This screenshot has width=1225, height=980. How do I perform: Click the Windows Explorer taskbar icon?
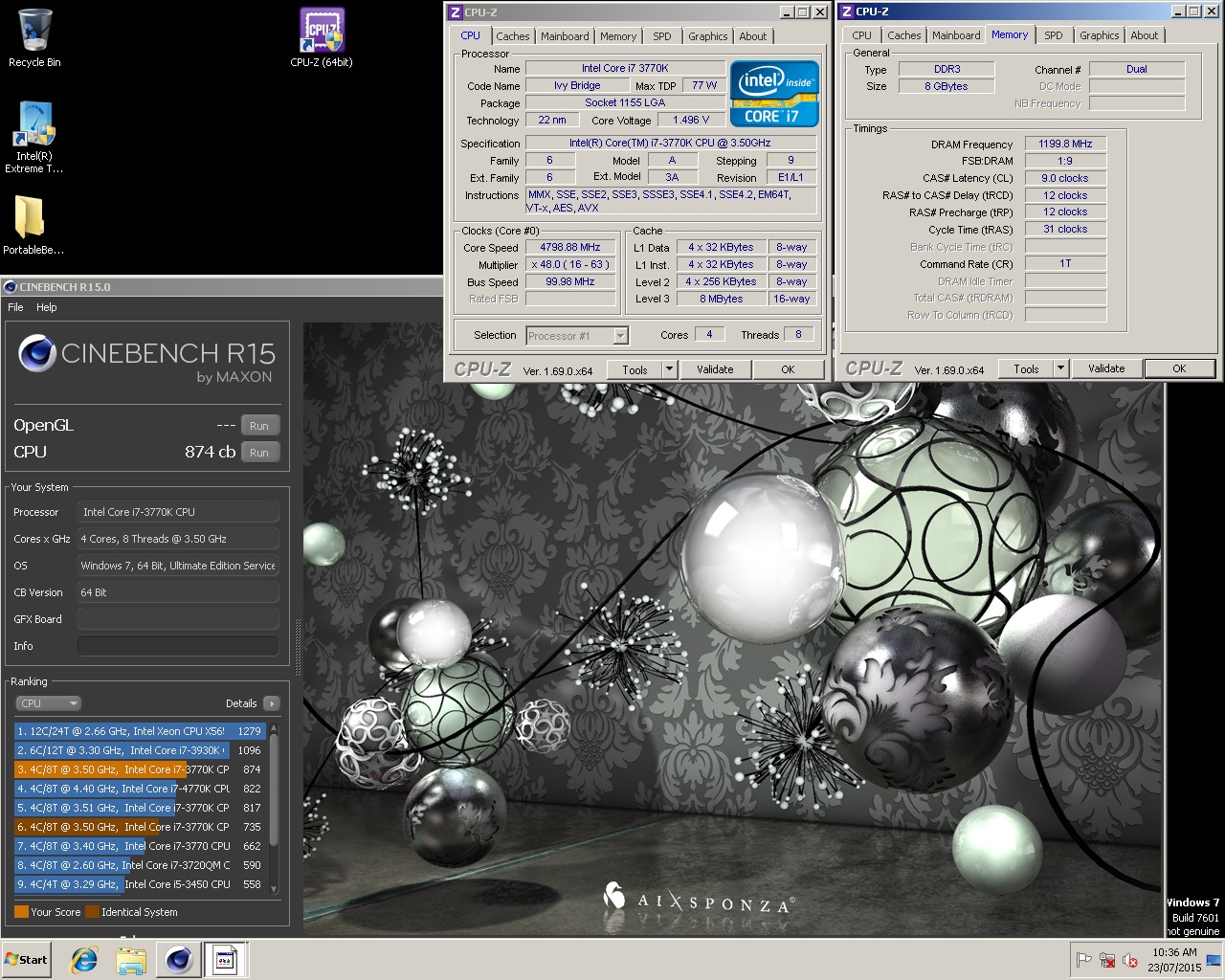coord(131,960)
